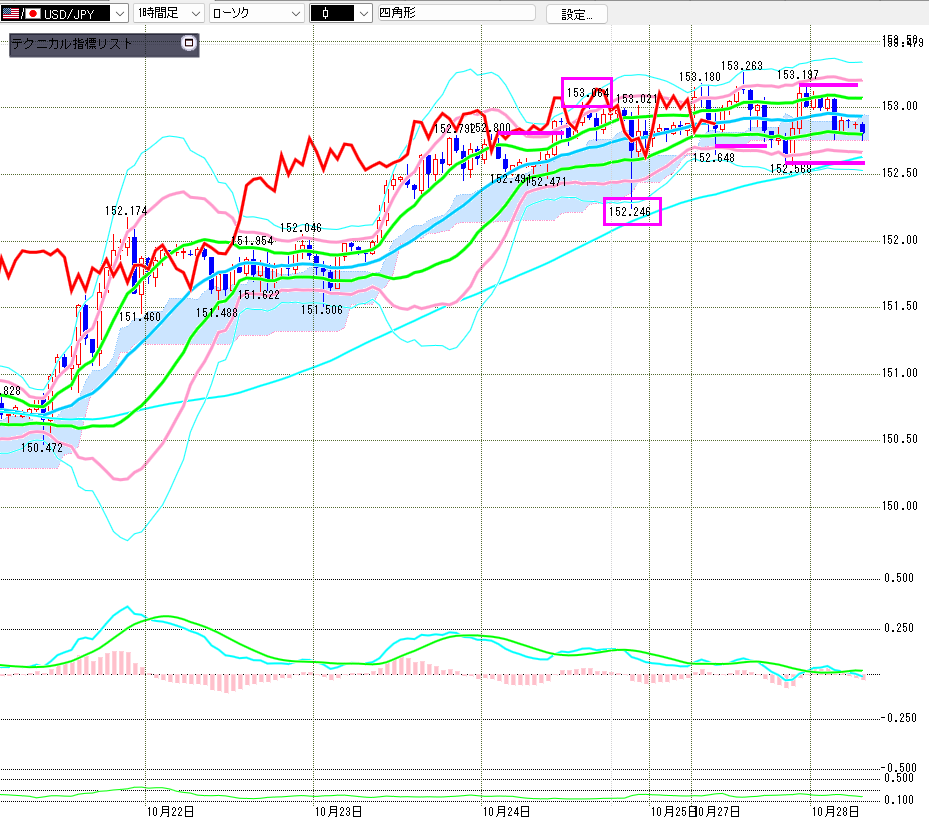Image resolution: width=929 pixels, height=821 pixels.
Task: Click the Japan flag icon
Action: coord(33,14)
